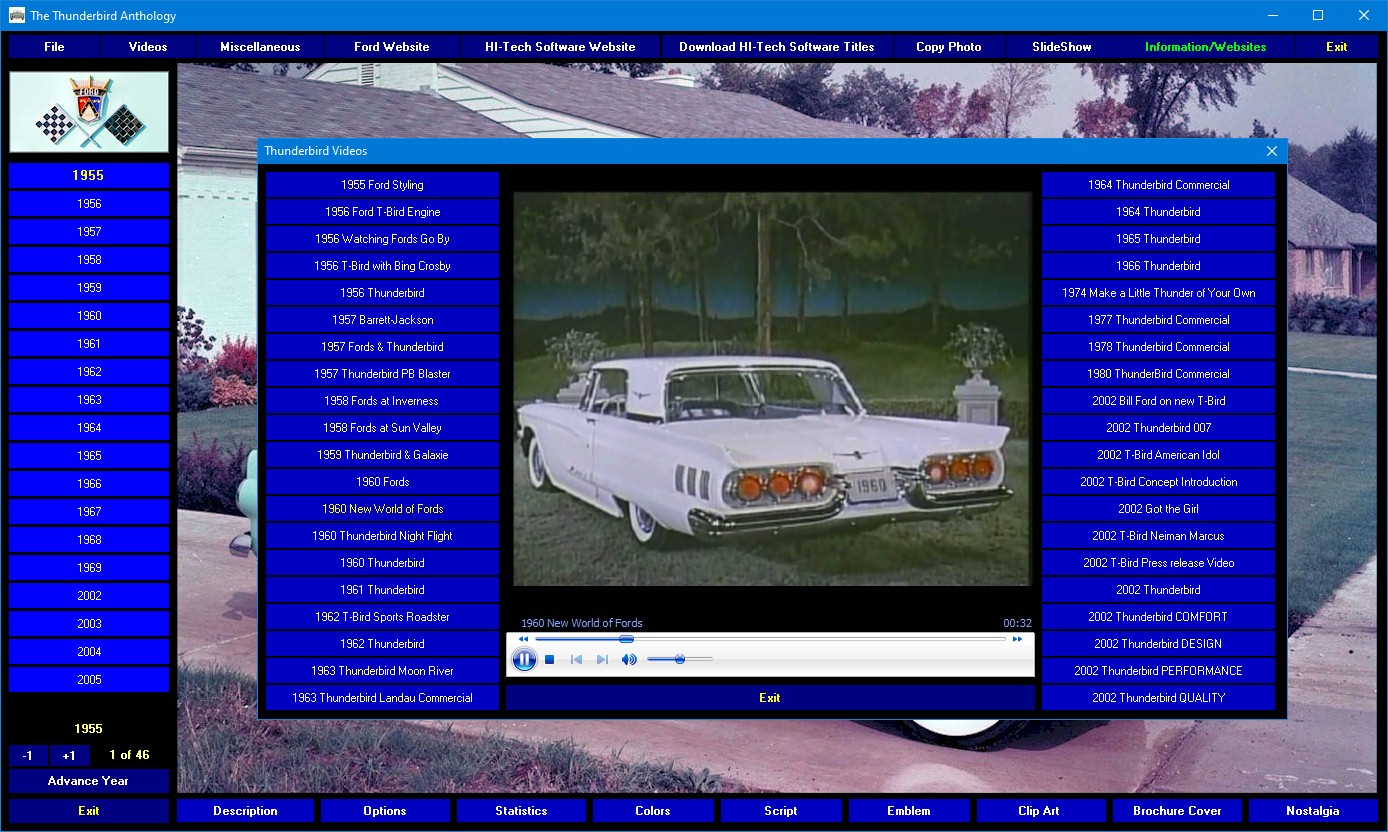This screenshot has height=832, width=1388.
Task: Play 1964 Thunderbird Commercial
Action: point(1158,185)
